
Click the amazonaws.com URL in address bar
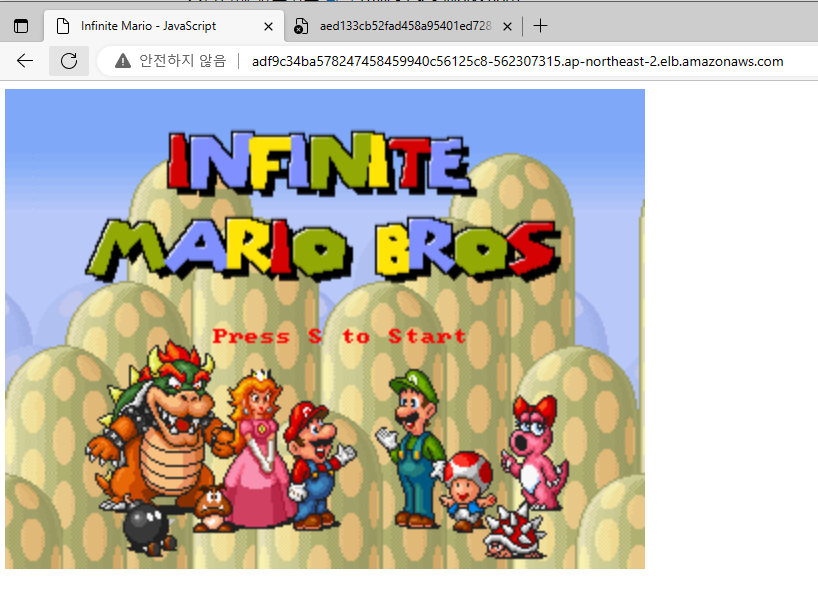click(518, 62)
